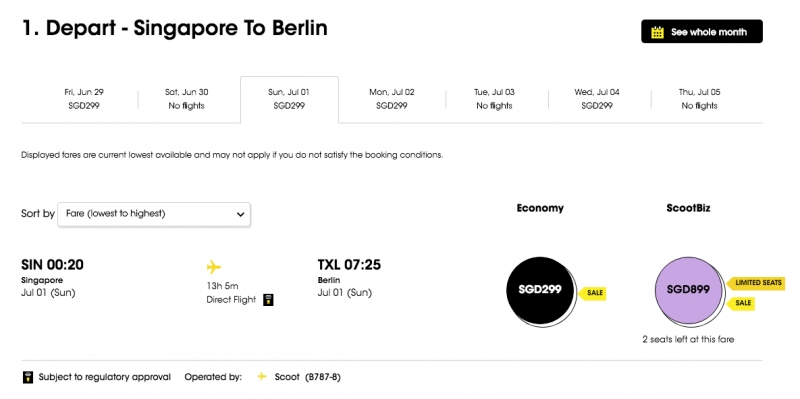Select the Wed, Jul 04 date tab
The height and width of the screenshot is (399, 800).
[x=597, y=99]
